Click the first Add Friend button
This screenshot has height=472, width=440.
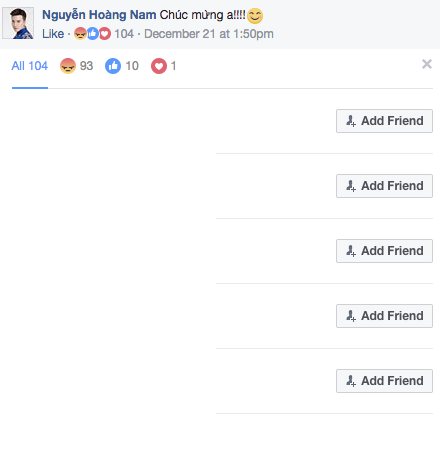click(x=384, y=121)
